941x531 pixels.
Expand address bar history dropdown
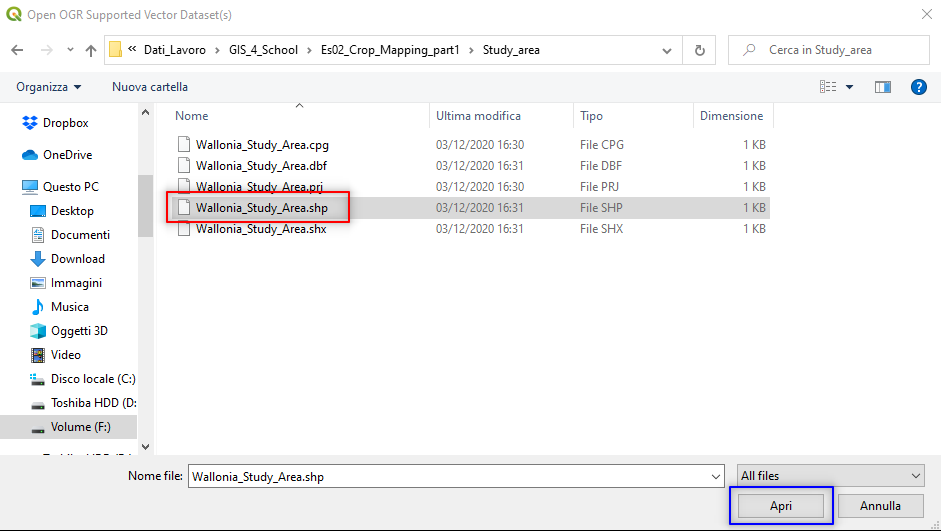coord(667,50)
